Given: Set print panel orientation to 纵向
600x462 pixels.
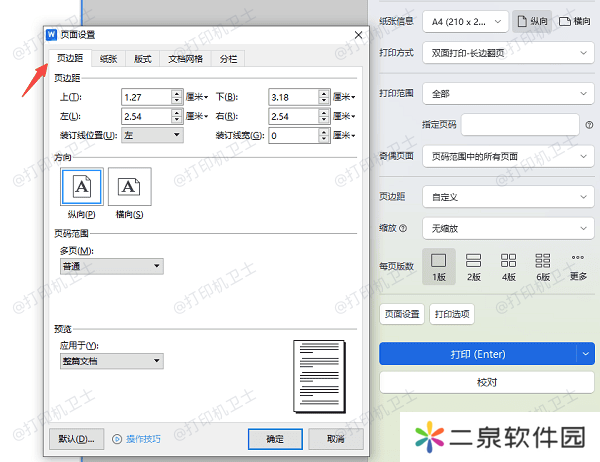Looking at the screenshot, I should [532, 21].
